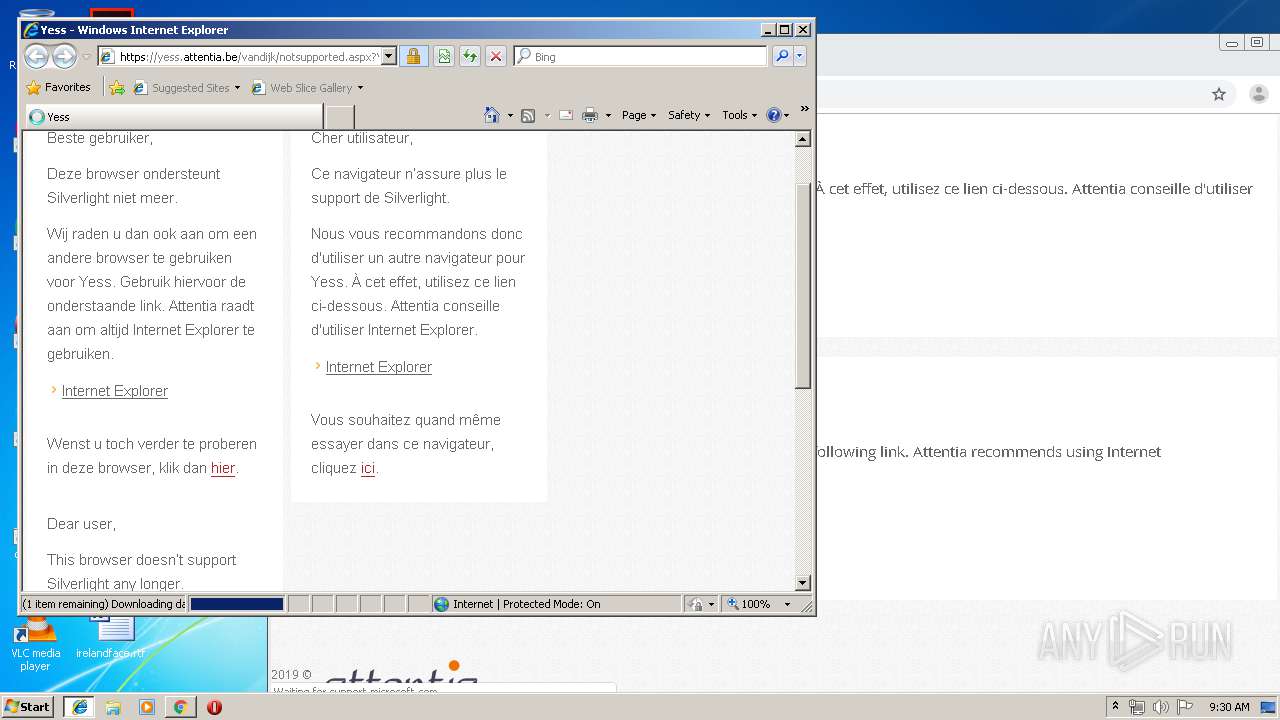Open Windows Explorer folder from taskbar

pyautogui.click(x=113, y=707)
